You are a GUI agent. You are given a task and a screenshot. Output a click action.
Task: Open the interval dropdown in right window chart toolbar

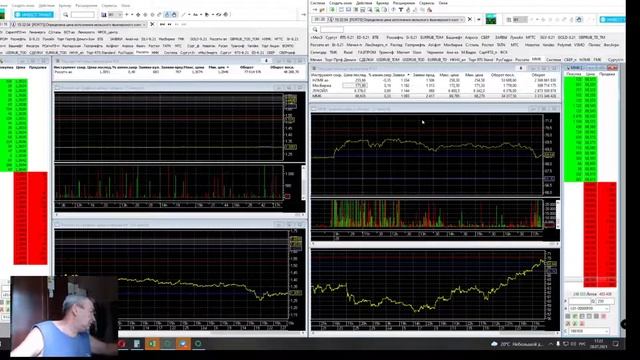click(x=520, y=20)
